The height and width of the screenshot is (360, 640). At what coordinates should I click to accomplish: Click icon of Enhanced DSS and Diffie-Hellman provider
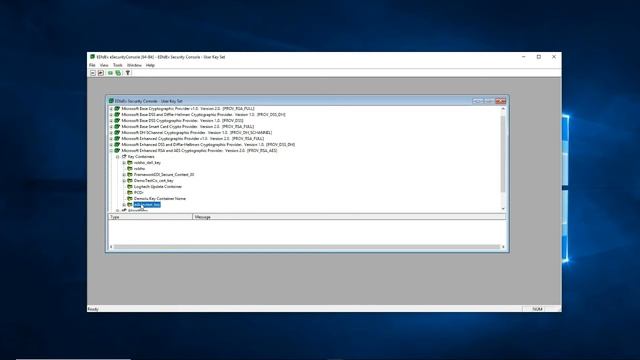click(117, 144)
